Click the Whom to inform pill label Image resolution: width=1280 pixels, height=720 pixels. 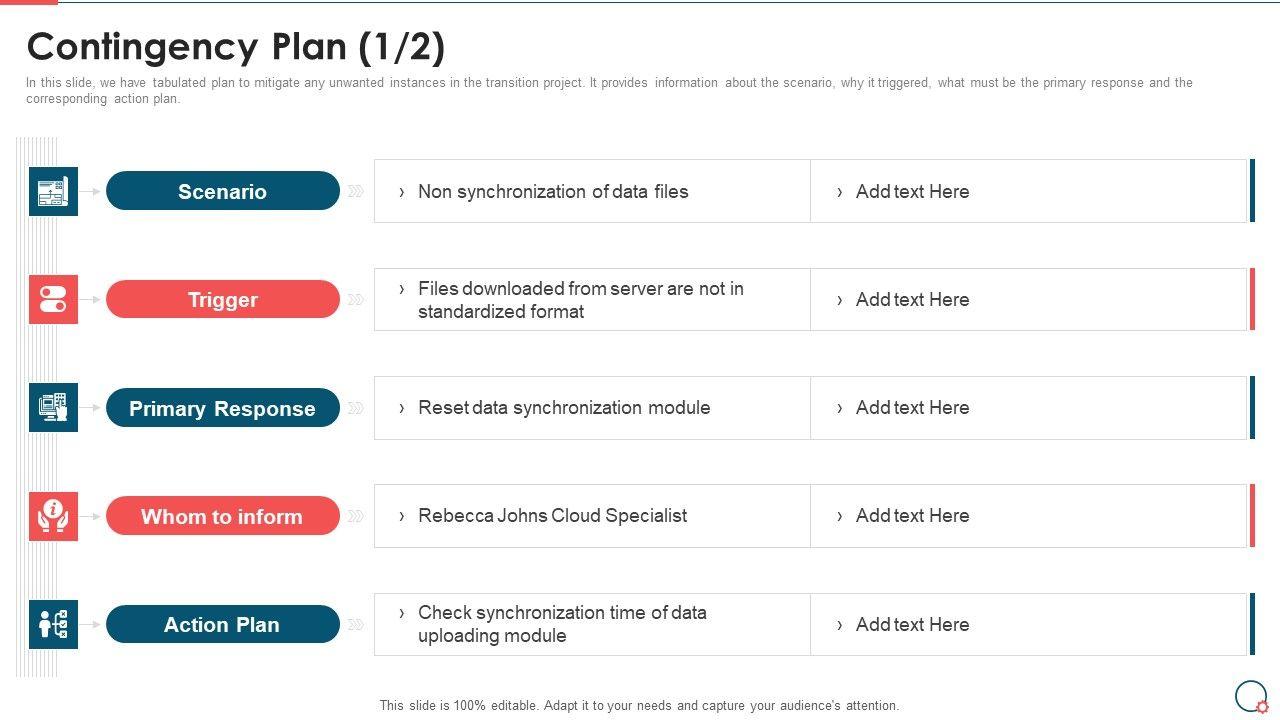[x=222, y=516]
